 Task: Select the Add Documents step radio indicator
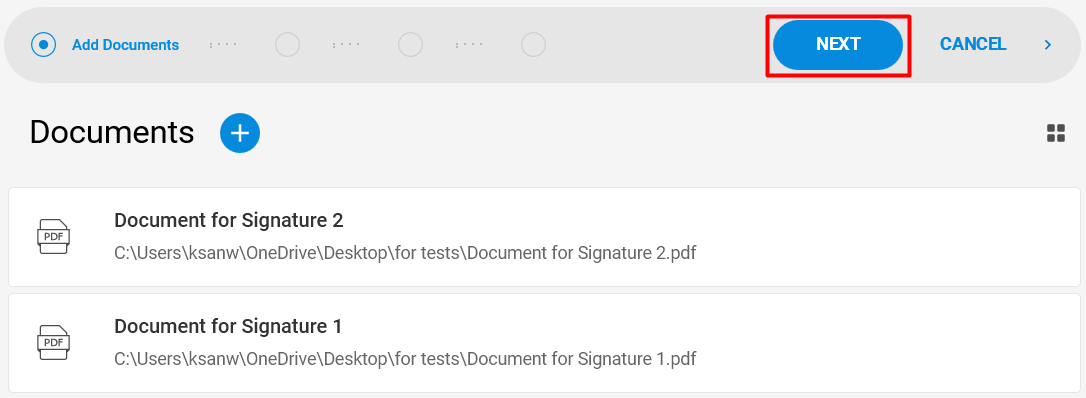44,45
